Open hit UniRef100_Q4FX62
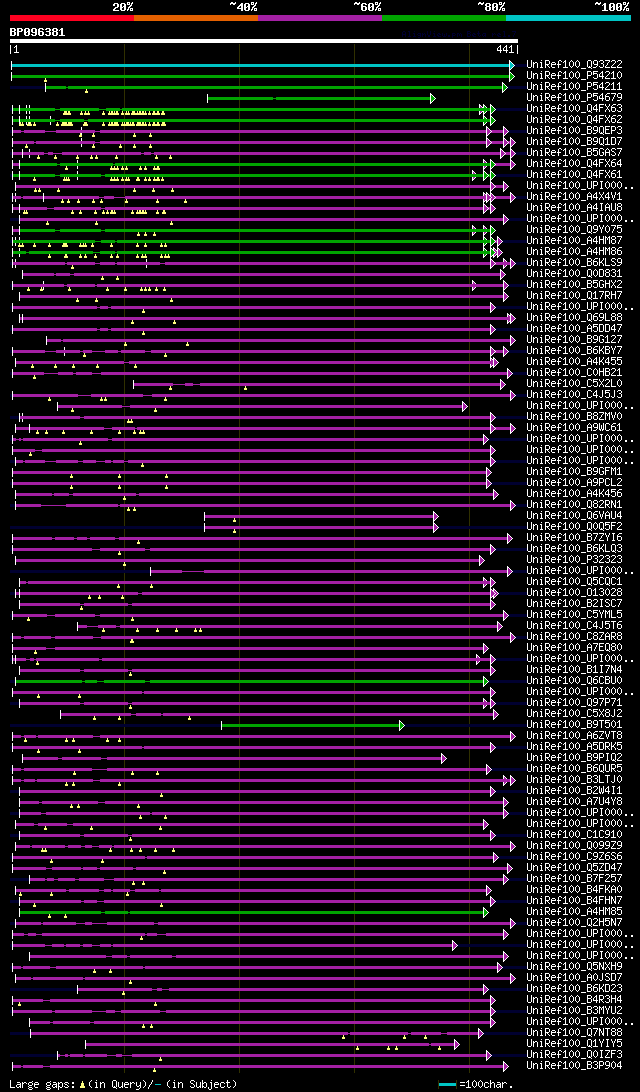 coord(575,119)
